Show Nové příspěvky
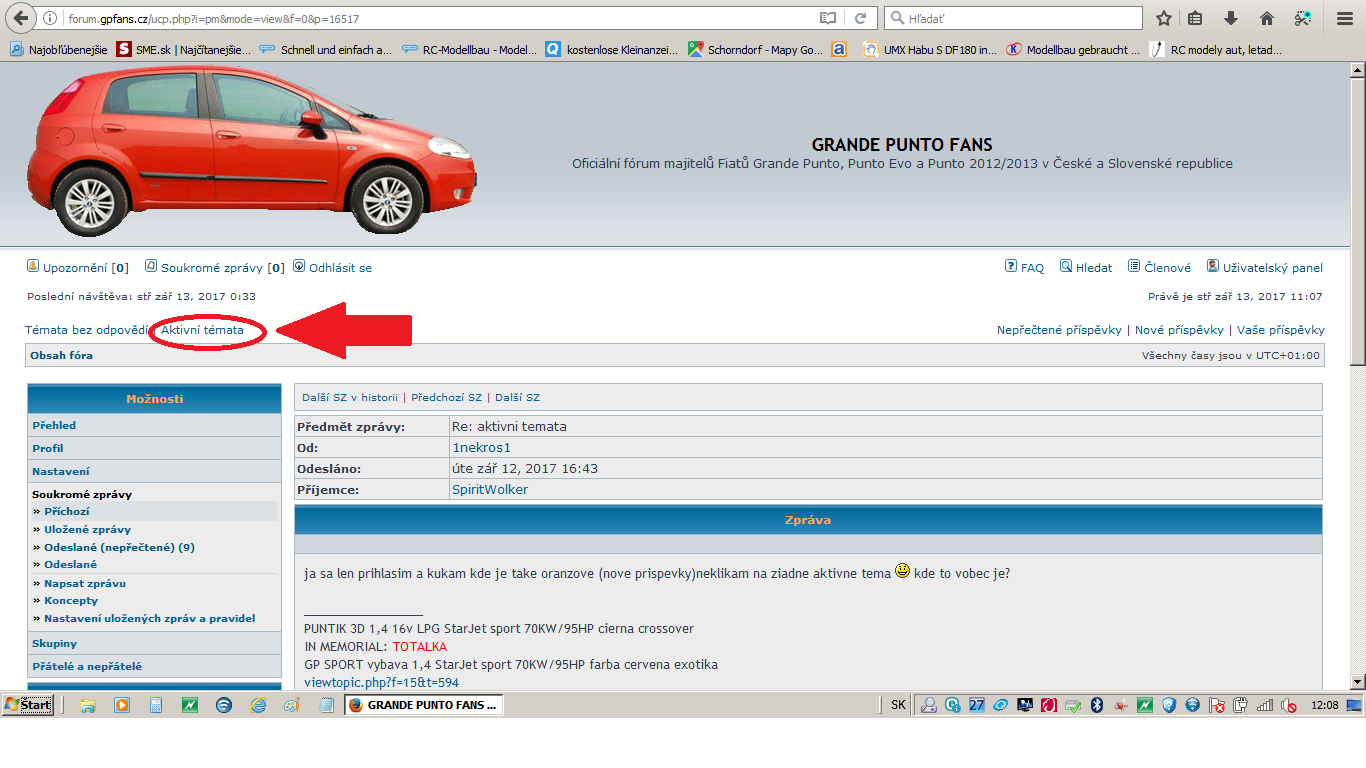This screenshot has width=1366, height=768. 1179,330
